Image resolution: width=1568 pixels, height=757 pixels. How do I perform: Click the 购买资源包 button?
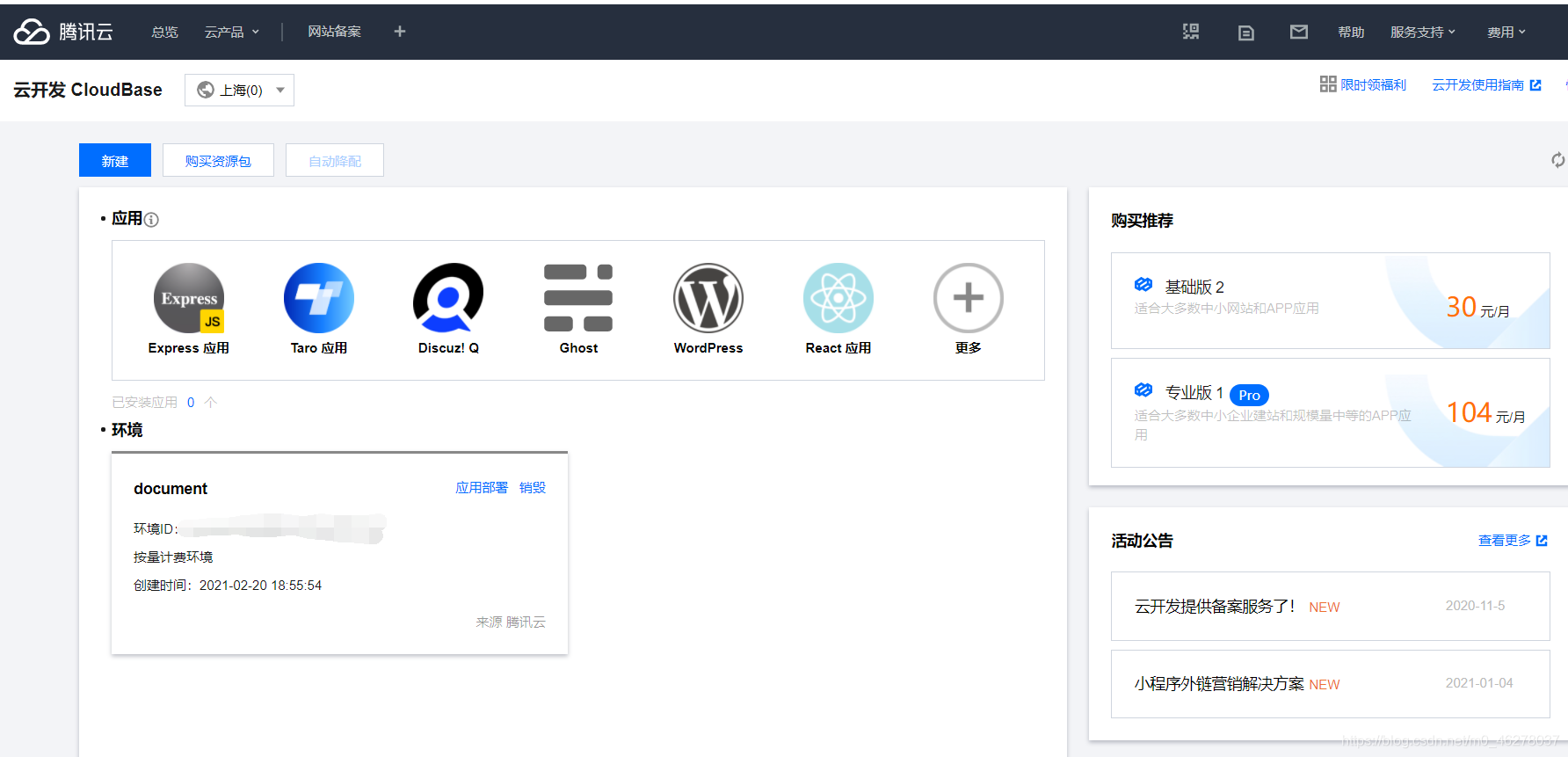(x=218, y=160)
